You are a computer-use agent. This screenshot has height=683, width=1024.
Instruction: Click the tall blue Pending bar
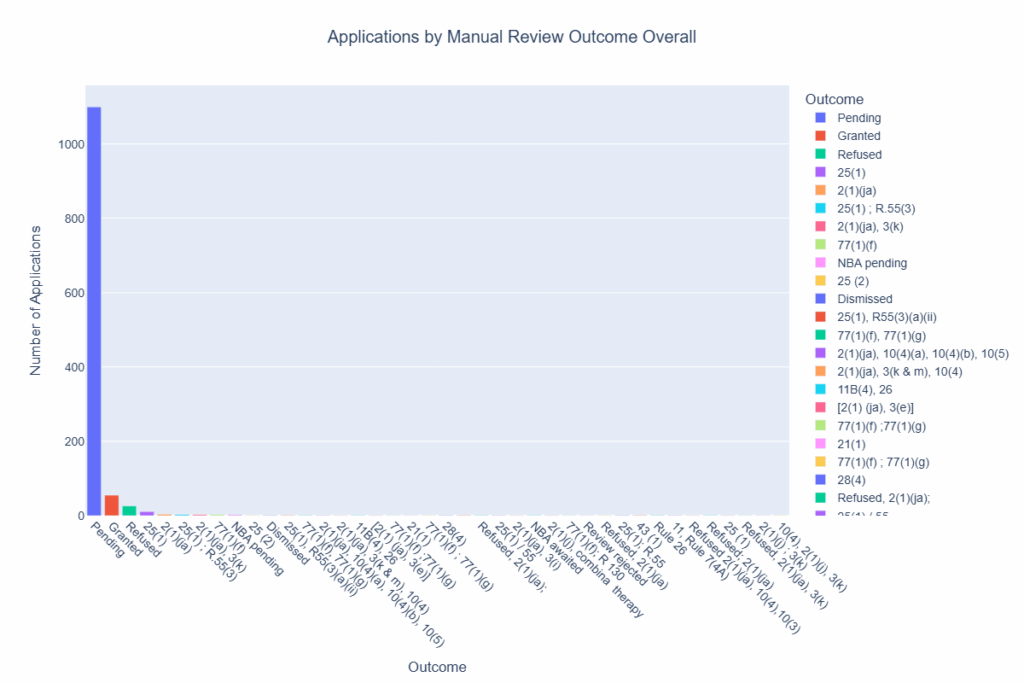(x=94, y=310)
